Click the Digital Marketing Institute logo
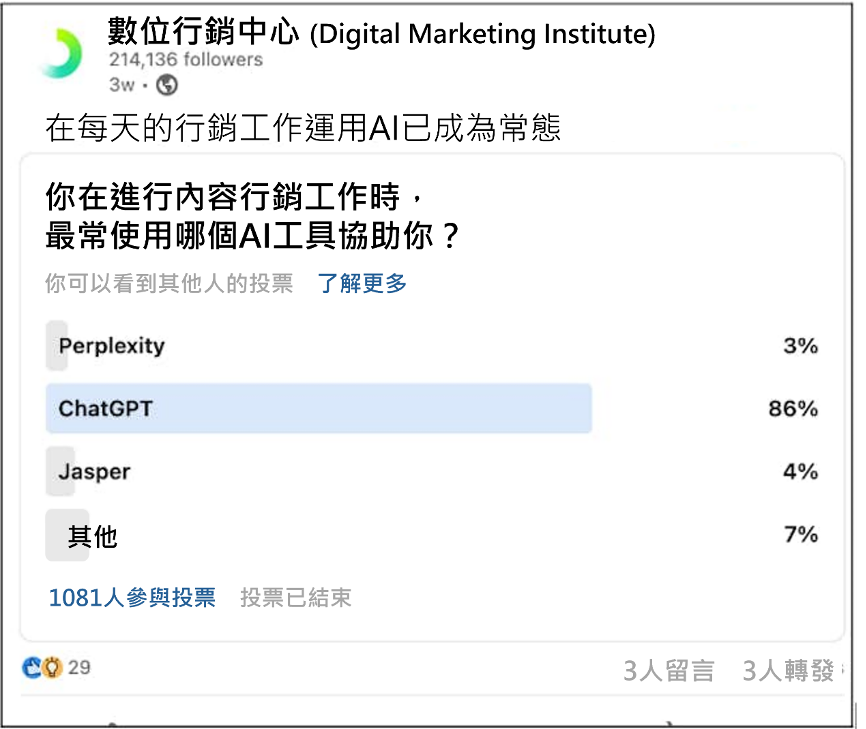 pos(60,53)
